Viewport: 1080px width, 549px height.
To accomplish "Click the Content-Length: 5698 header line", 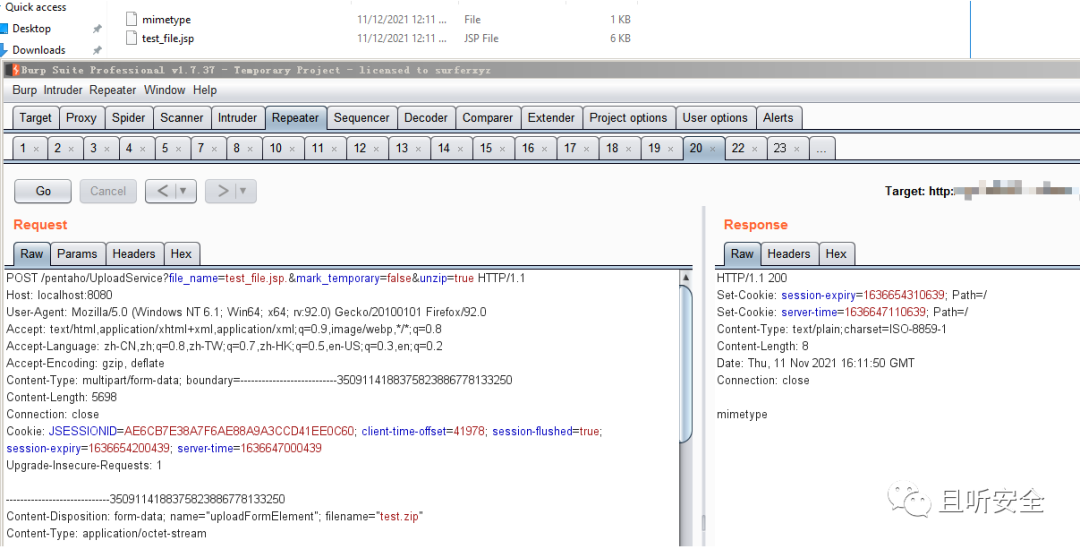I will click(62, 397).
